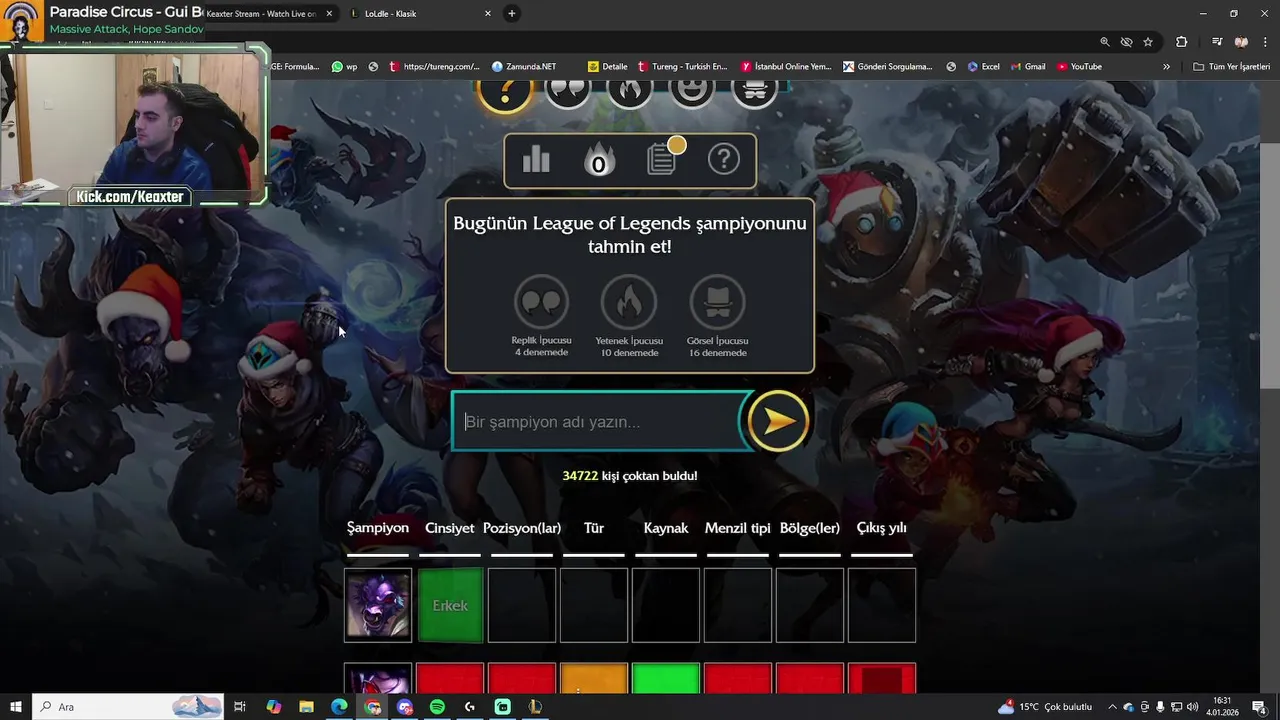Select the Replik İpucusu quote hint icon

point(541,302)
